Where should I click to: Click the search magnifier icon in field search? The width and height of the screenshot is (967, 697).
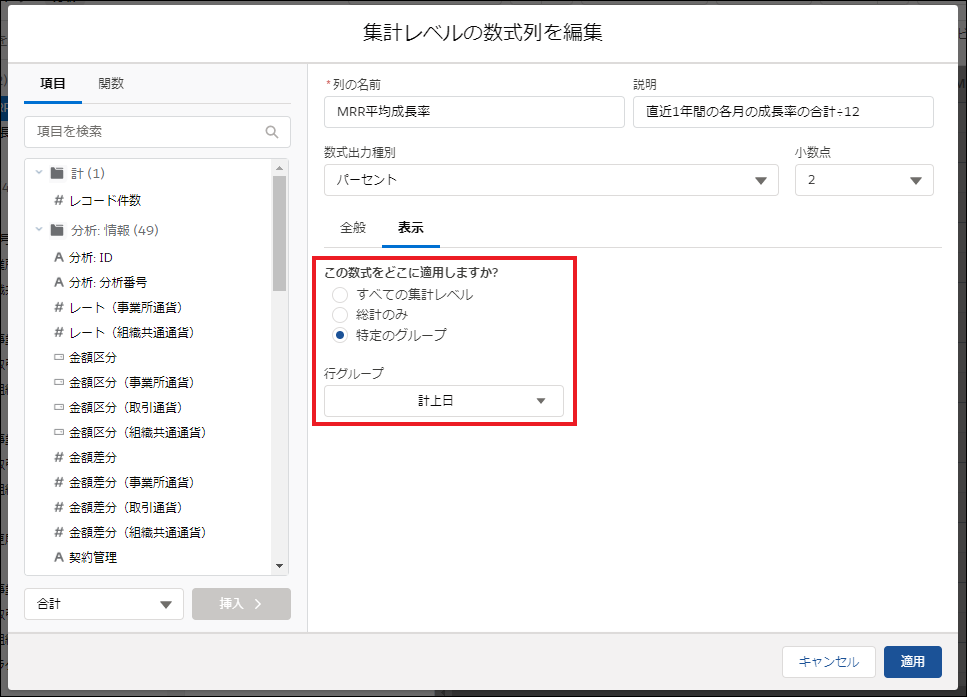pos(272,132)
